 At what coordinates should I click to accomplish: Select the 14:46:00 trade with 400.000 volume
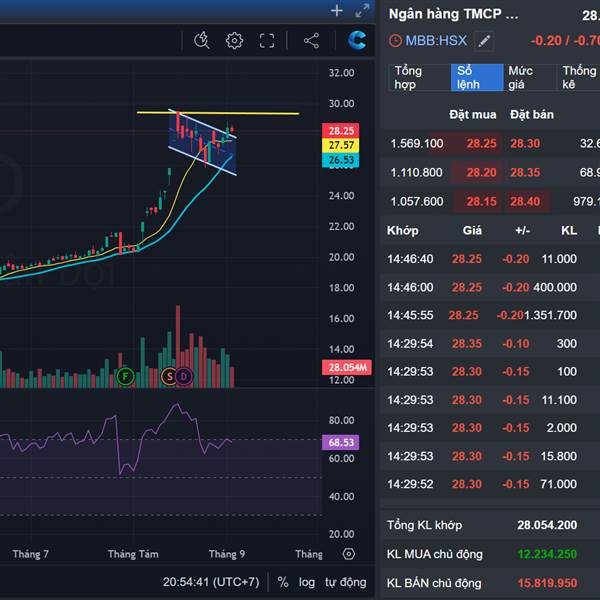[x=490, y=287]
